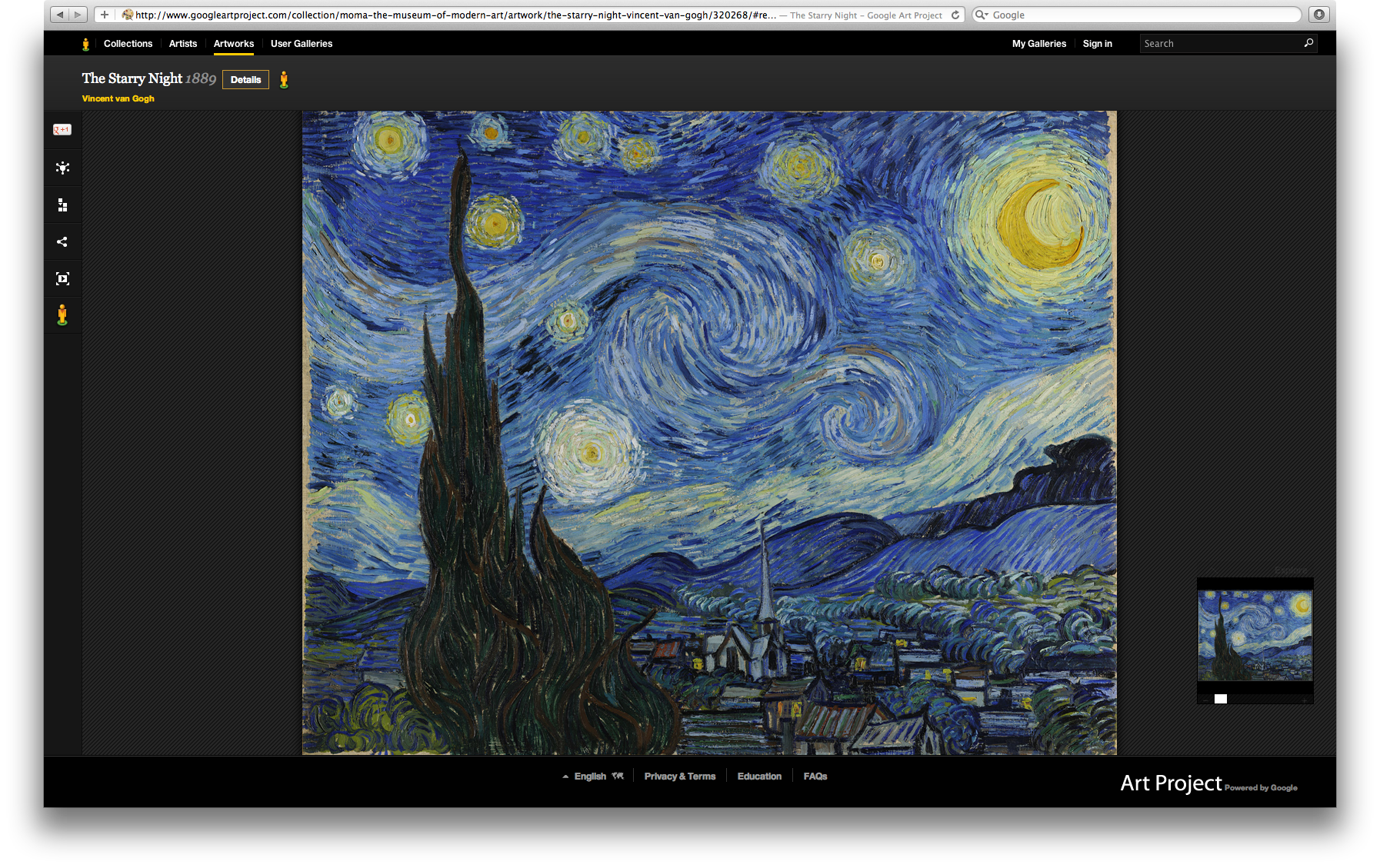Share this artwork via the share icon
The image size is (1380, 868).
click(62, 241)
